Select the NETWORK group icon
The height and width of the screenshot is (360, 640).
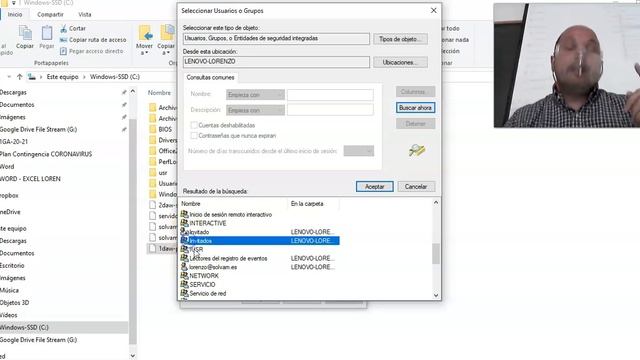pyautogui.click(x=184, y=276)
